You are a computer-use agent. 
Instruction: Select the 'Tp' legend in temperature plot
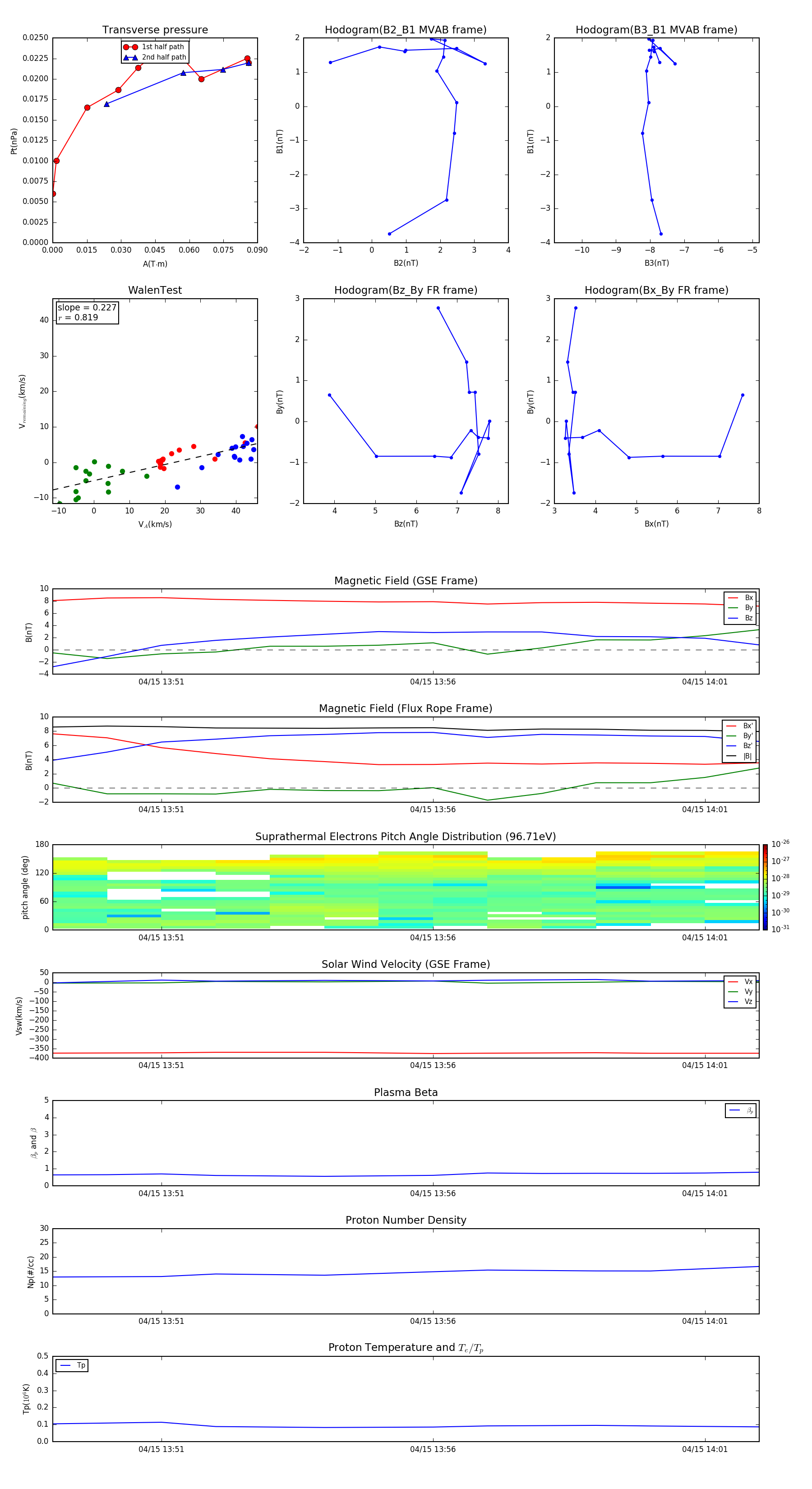point(72,1365)
